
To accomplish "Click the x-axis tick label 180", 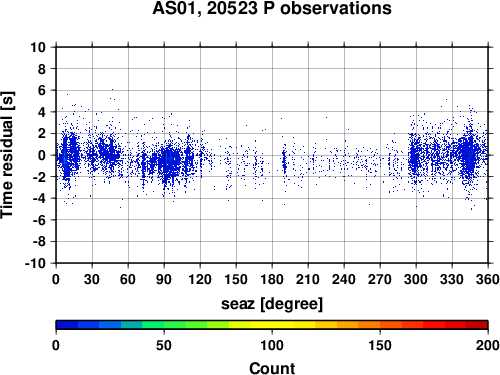I will tap(272, 279).
